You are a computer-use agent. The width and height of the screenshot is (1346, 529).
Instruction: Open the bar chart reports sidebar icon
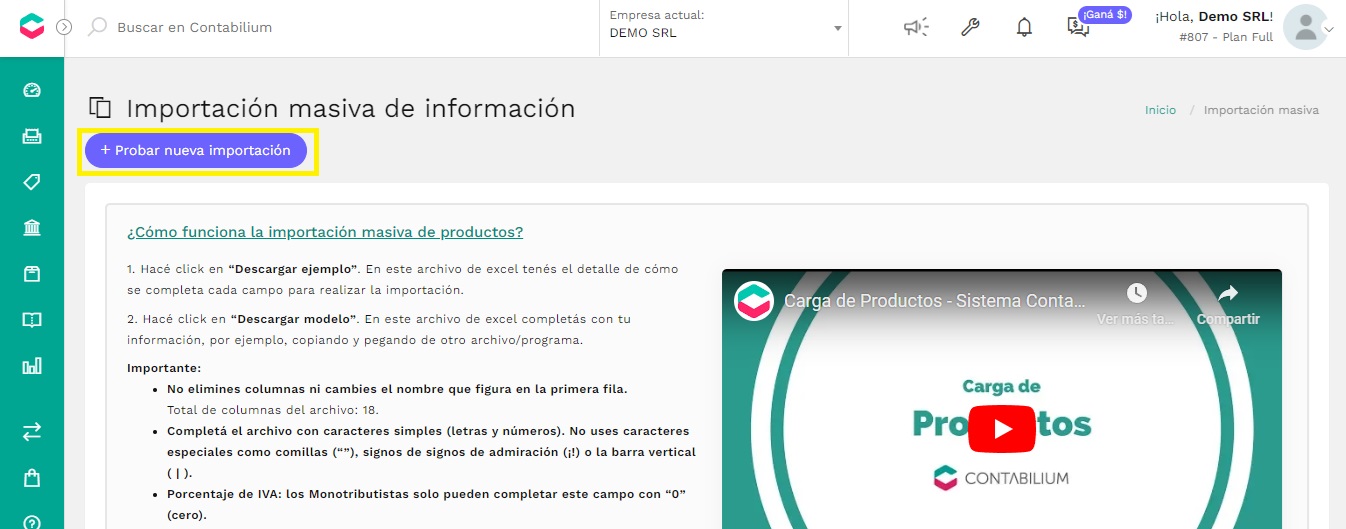(32, 366)
